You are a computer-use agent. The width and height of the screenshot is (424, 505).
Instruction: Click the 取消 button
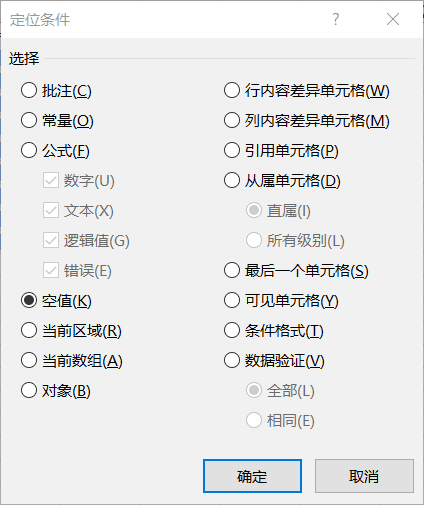[364, 476]
